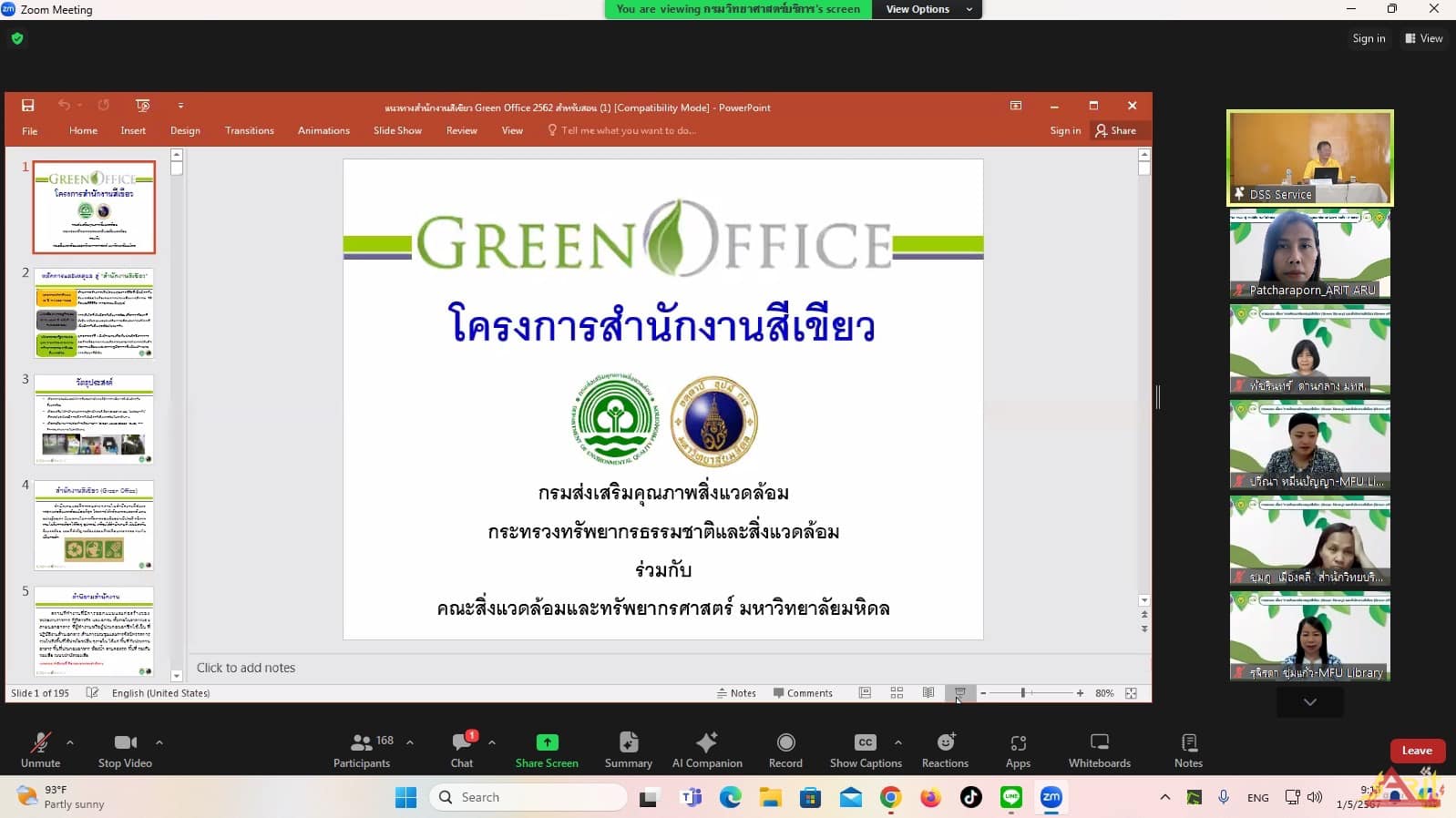Click the 80% zoom level
The width and height of the screenshot is (1456, 818).
1104,693
